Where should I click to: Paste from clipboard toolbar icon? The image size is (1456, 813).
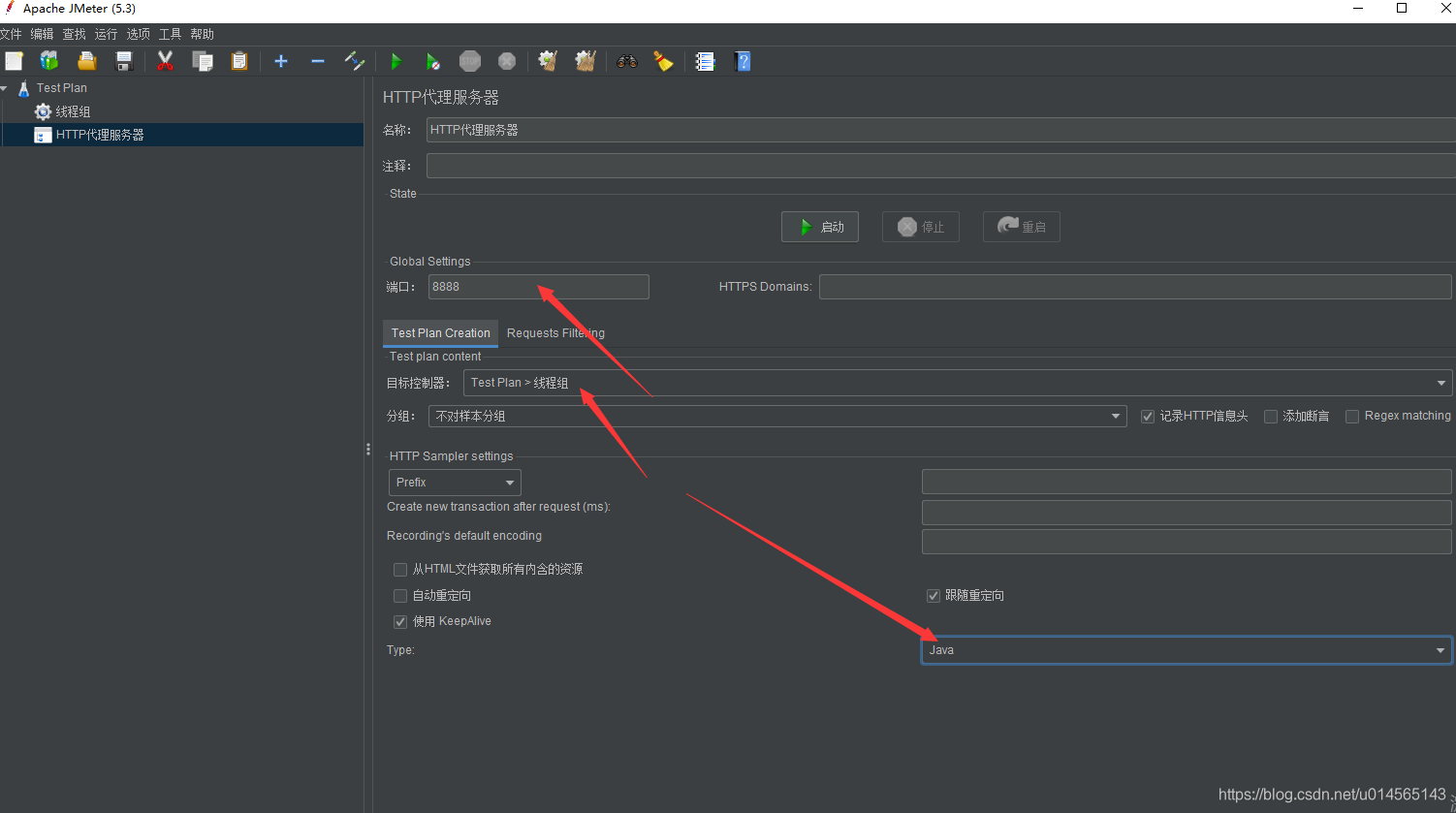[239, 61]
